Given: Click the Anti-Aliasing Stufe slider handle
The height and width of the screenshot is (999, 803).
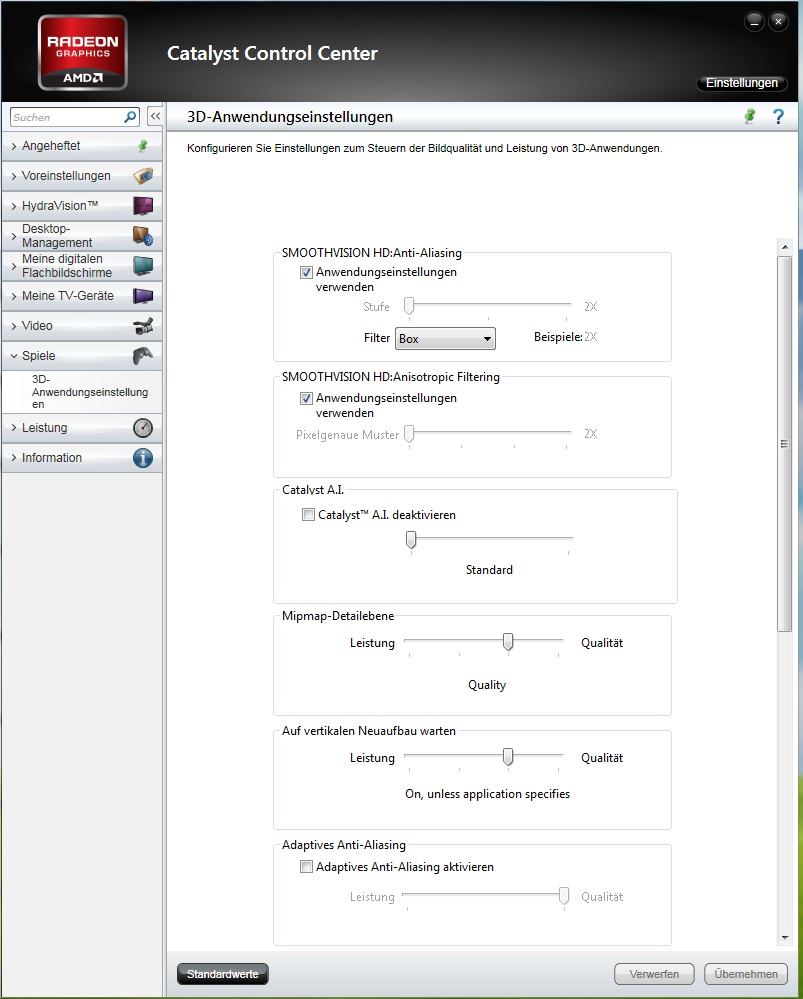Looking at the screenshot, I should point(409,306).
